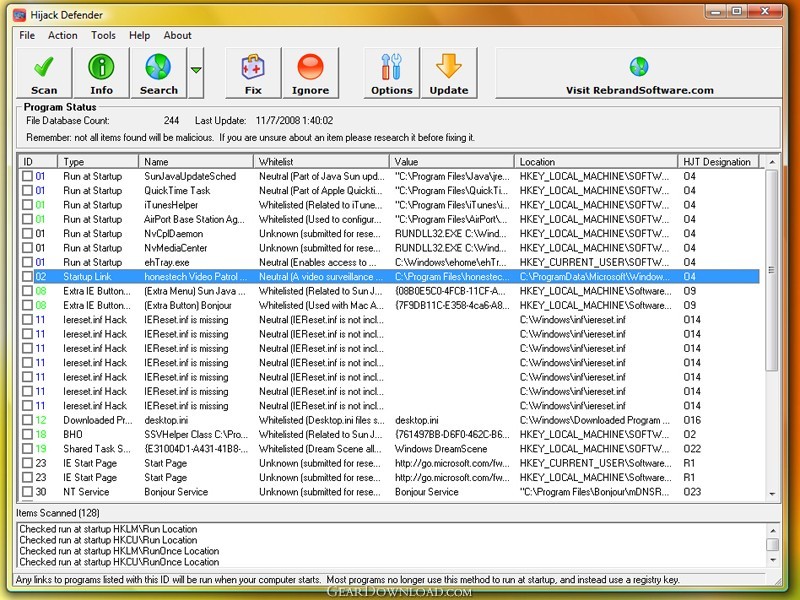
Task: Check the AirPort Base Station row checkbox
Action: (28, 219)
